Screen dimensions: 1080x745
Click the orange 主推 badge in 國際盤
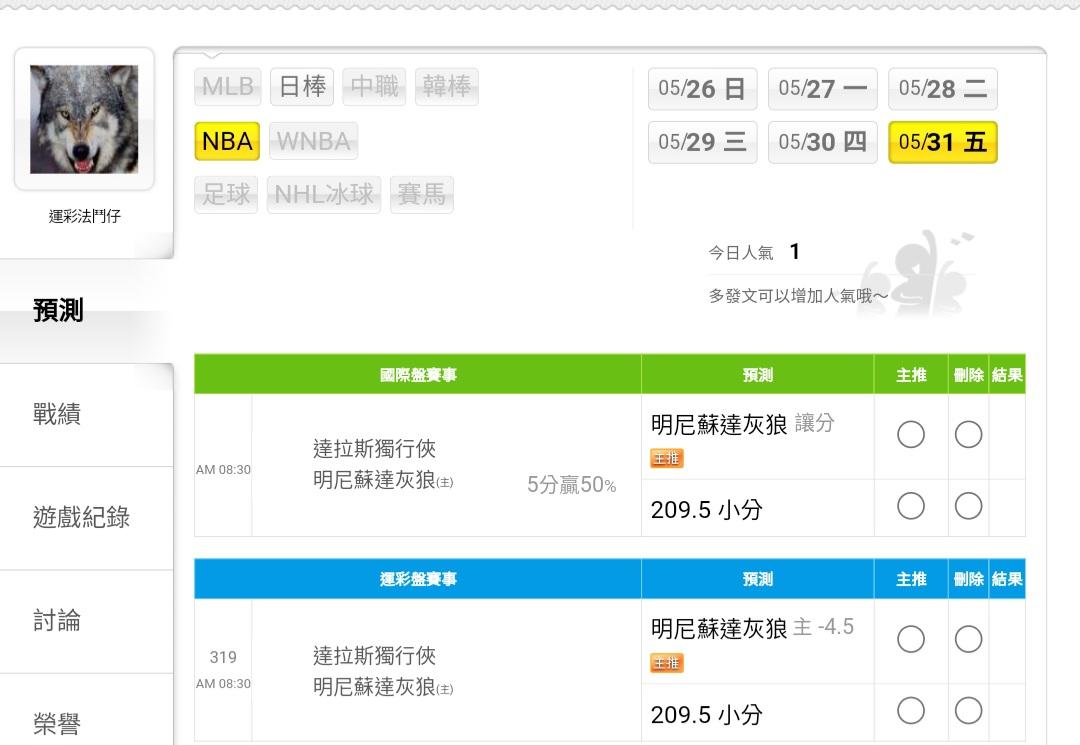[x=667, y=458]
